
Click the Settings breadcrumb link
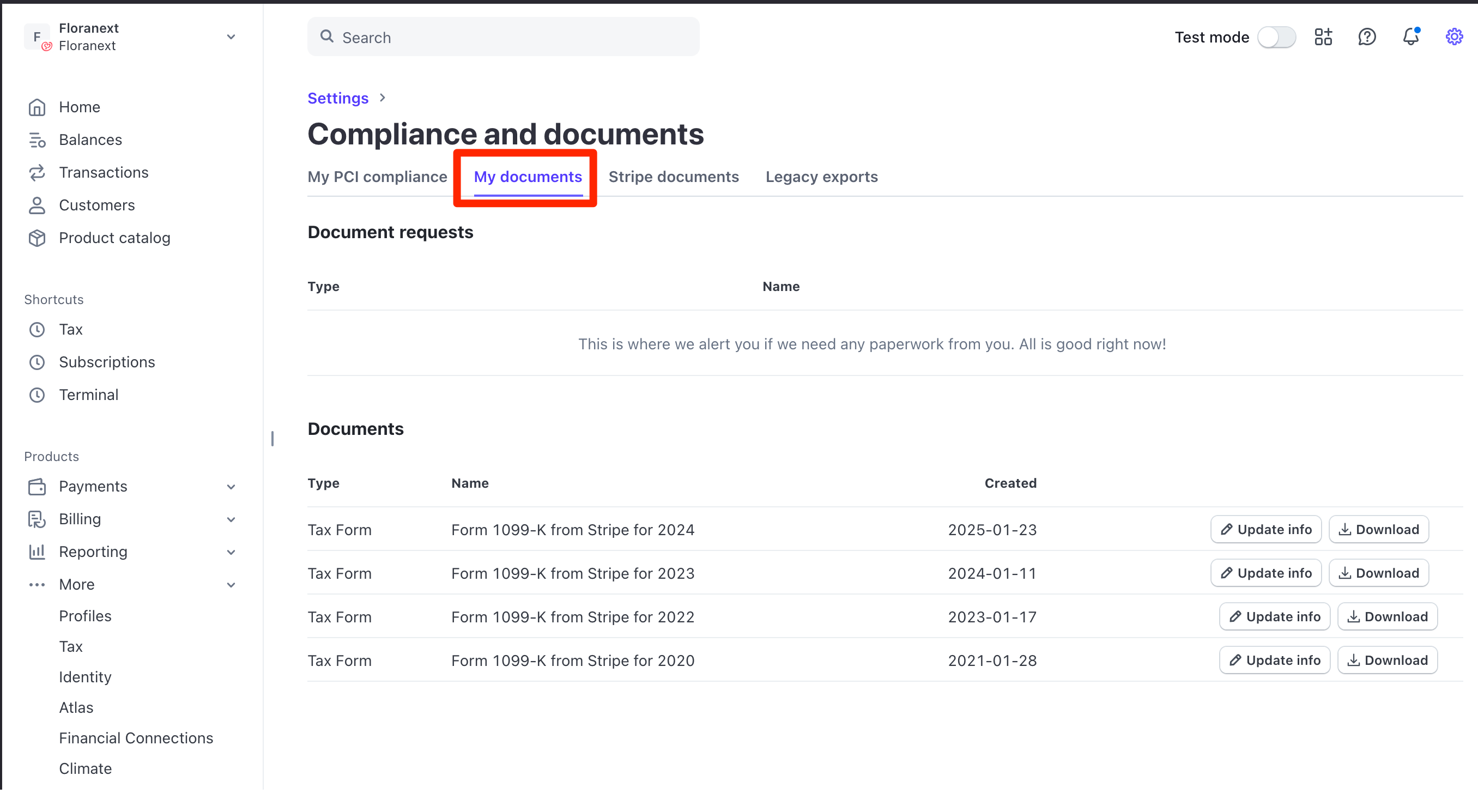click(337, 98)
